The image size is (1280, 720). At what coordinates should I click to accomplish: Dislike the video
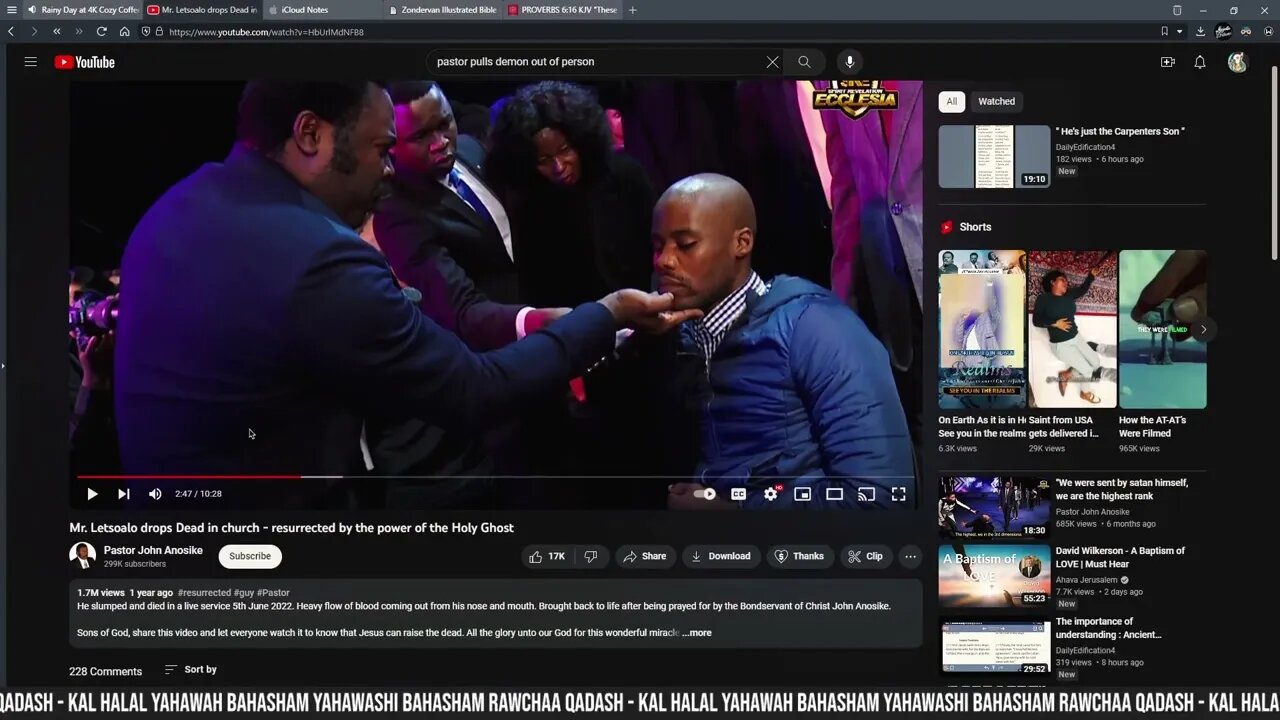tap(591, 556)
